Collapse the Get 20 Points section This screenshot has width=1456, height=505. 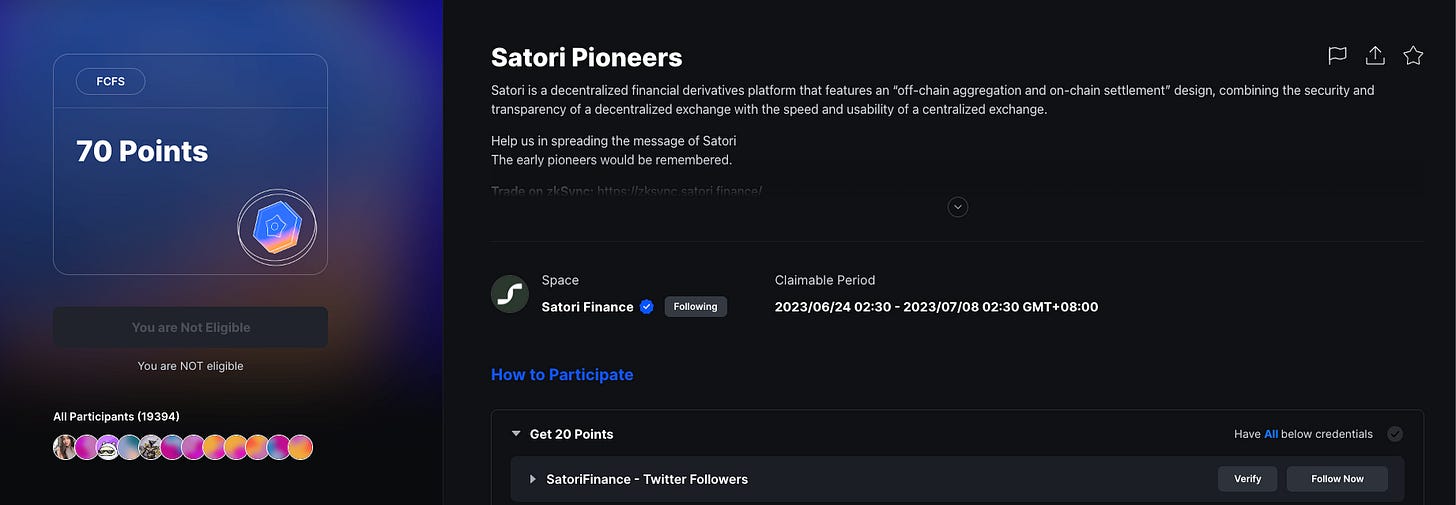[516, 434]
